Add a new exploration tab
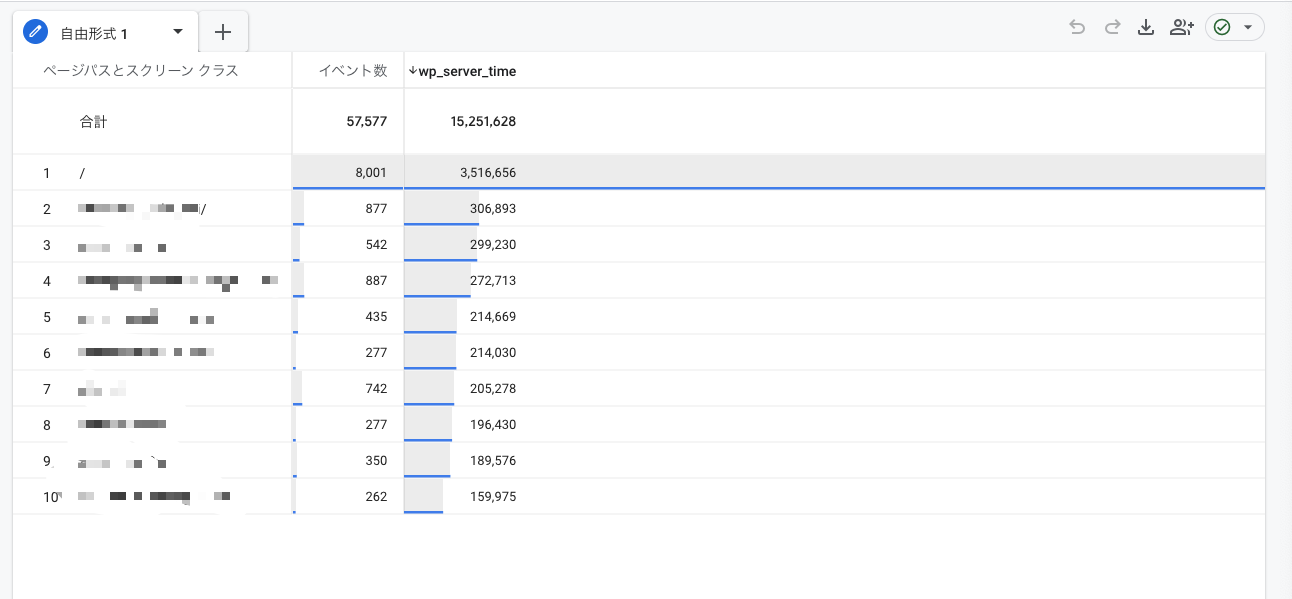Viewport: 1292px width, 599px height. pos(223,32)
